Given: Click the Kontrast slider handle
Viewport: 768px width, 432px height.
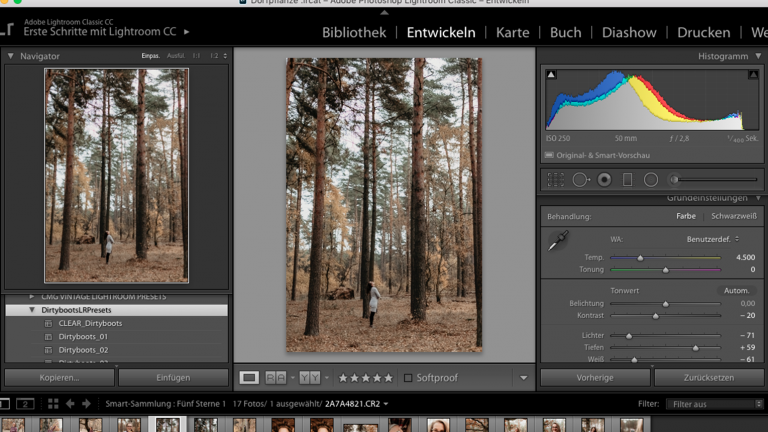Looking at the screenshot, I should point(656,316).
